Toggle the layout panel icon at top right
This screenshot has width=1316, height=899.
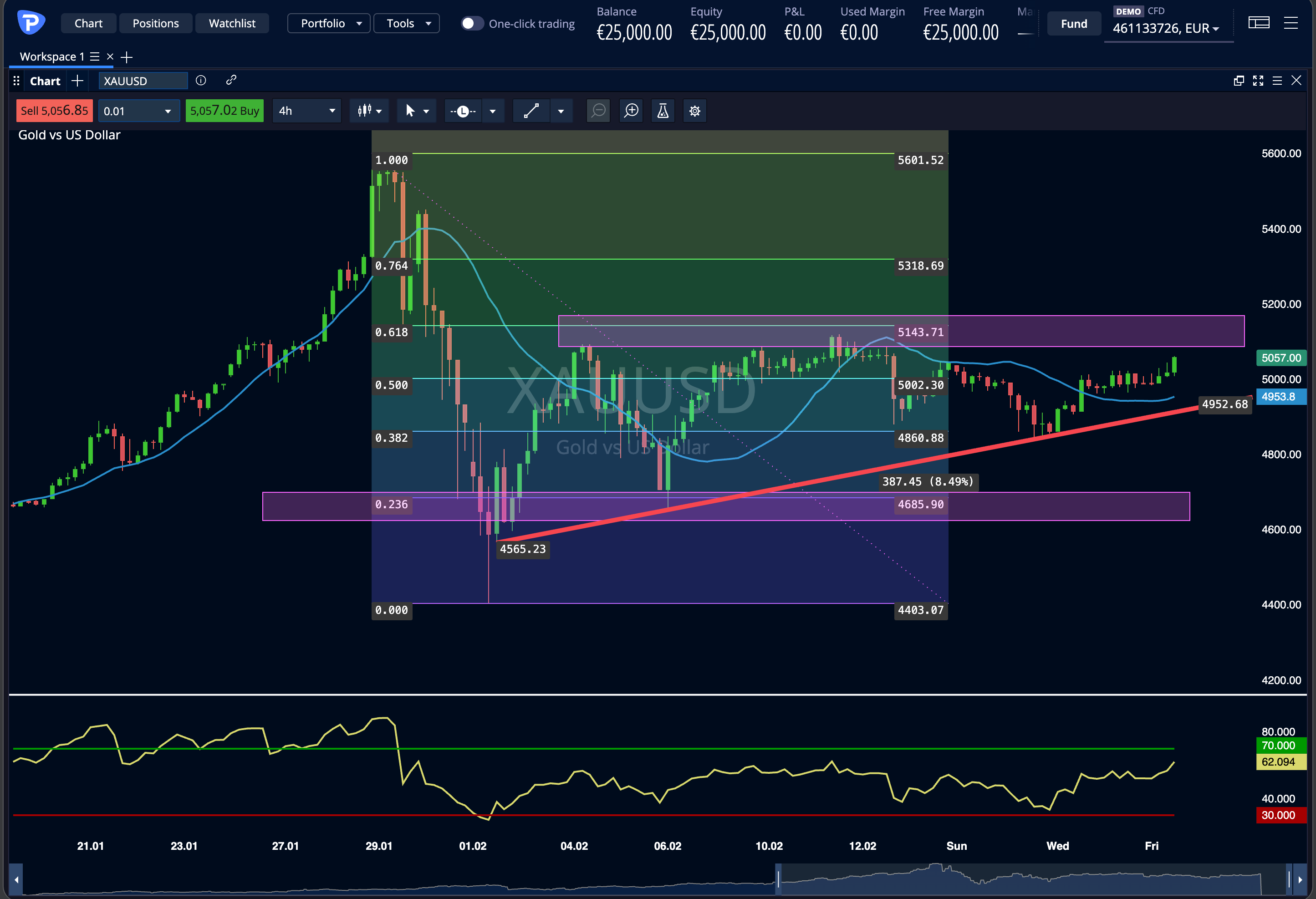1258,23
